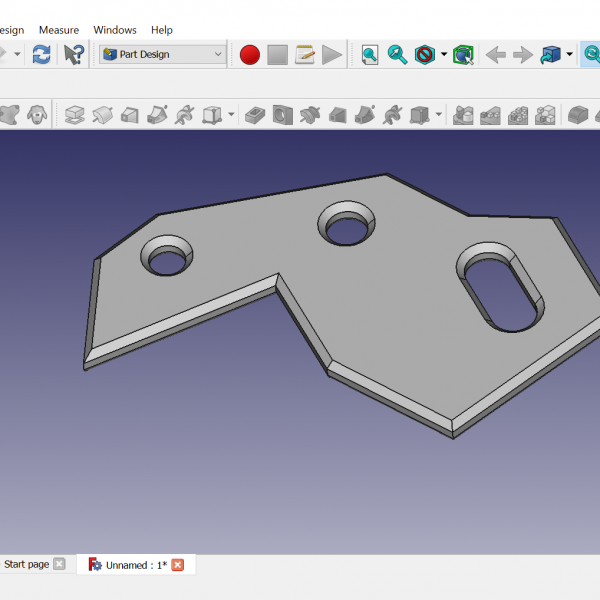
Task: Expand the draw style dropdown arrow
Action: point(444,55)
